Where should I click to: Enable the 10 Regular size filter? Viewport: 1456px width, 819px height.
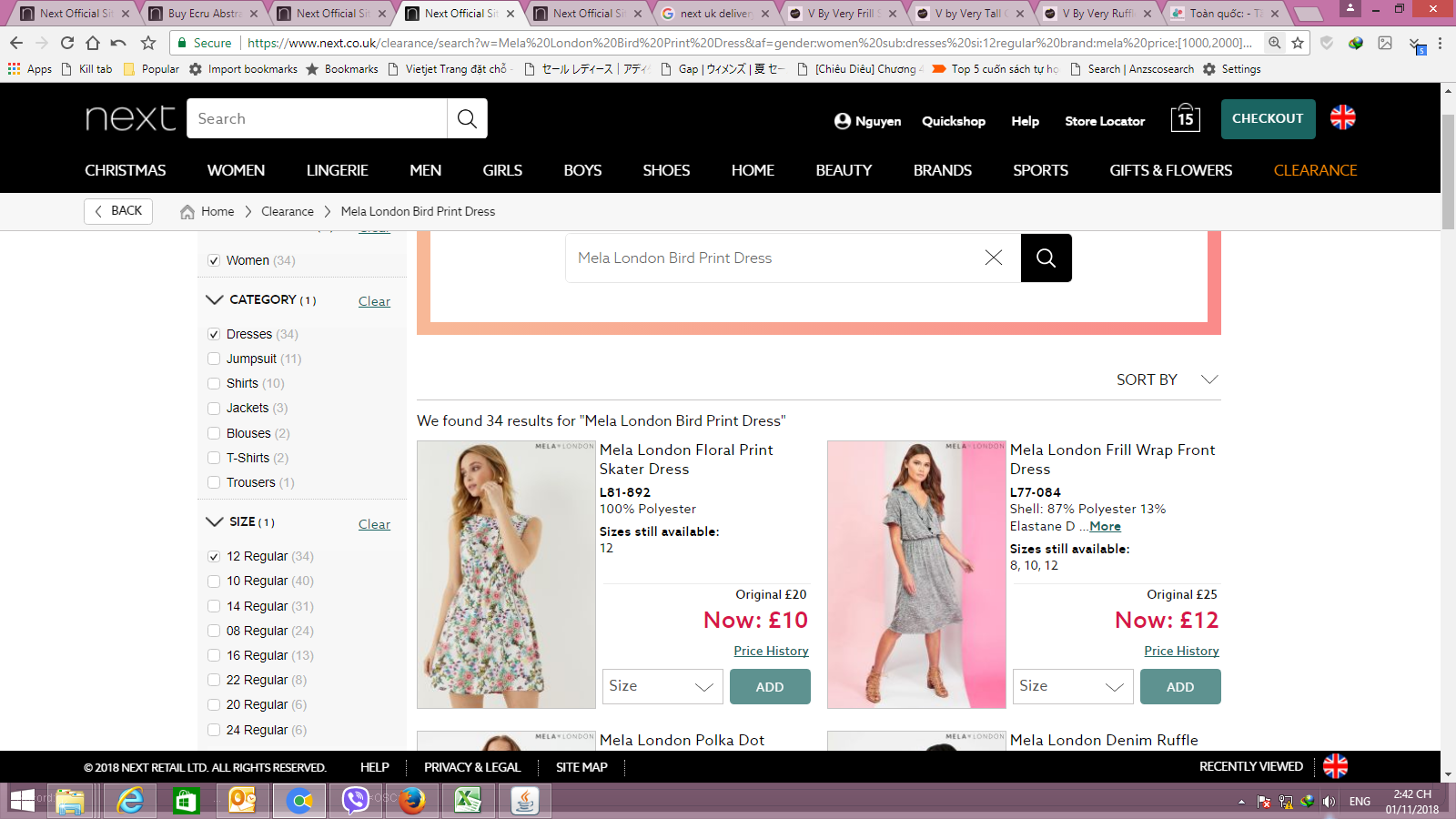coord(214,581)
